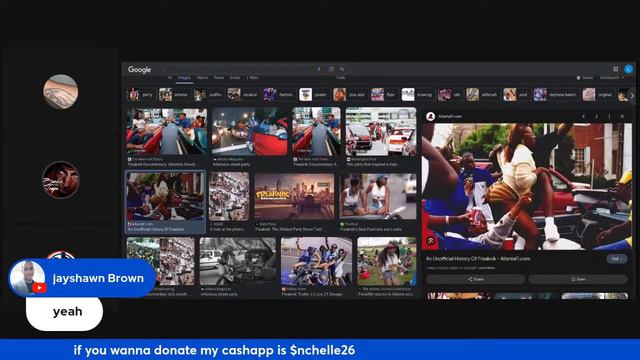Filter by the 'atlanta' chip
The image size is (640, 360).
pyautogui.click(x=174, y=95)
